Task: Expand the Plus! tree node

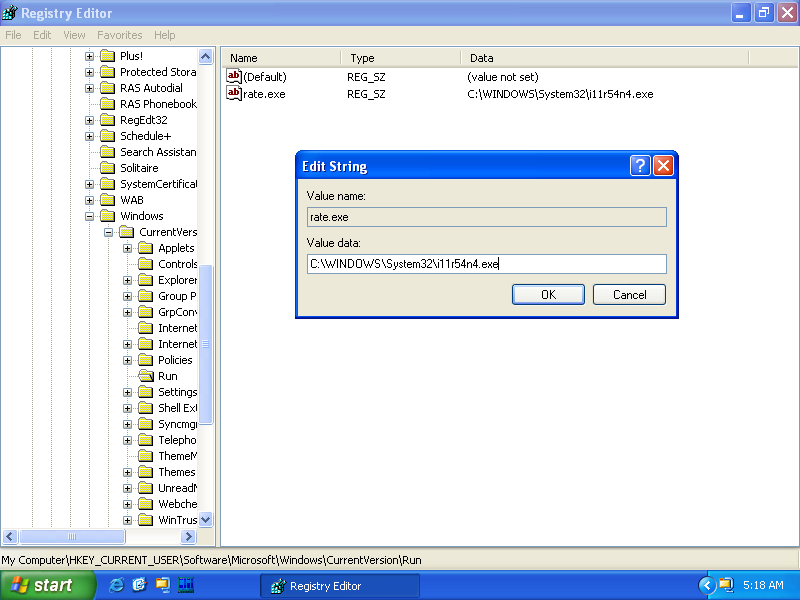Action: [x=89, y=56]
